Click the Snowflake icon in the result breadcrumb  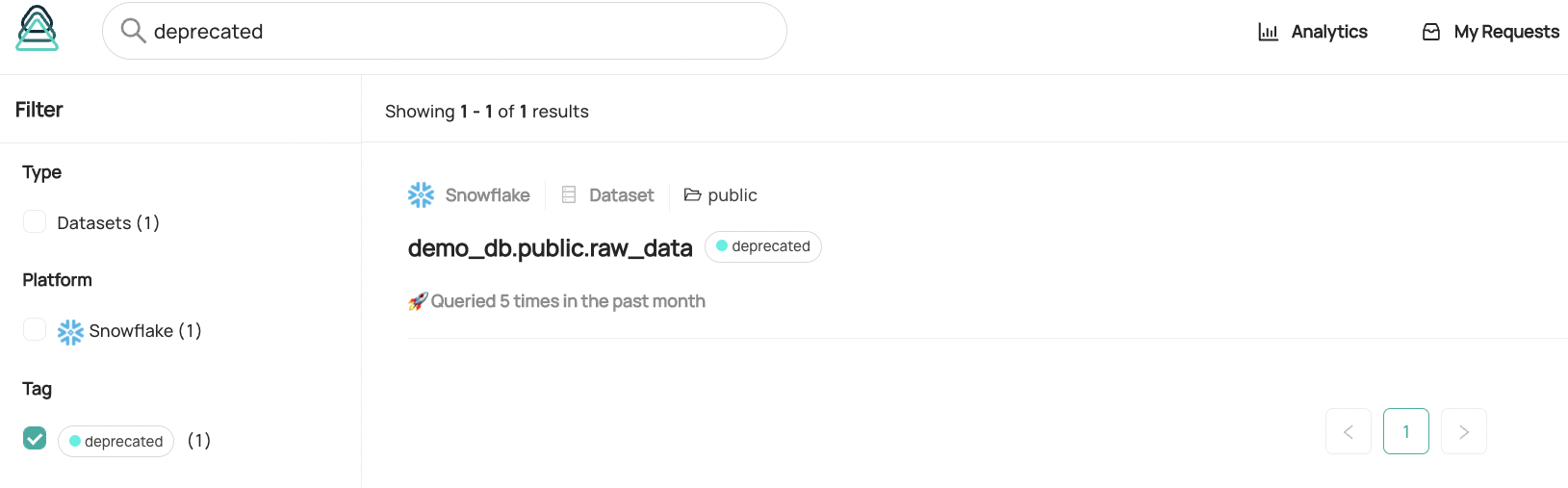coord(421,195)
